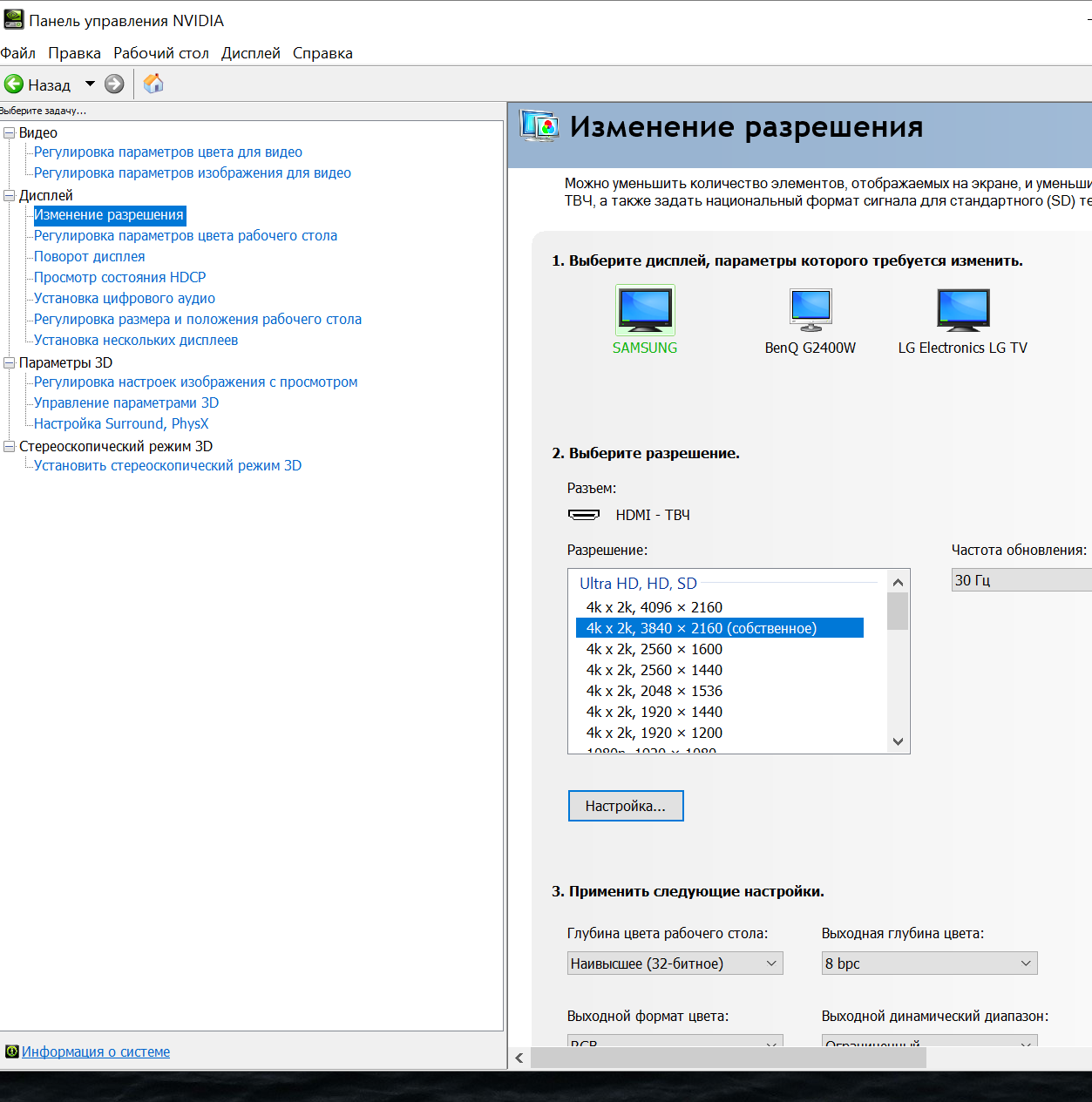Screen dimensions: 1092x1102
Task: Click the HDMI connector icon
Action: pos(584,515)
